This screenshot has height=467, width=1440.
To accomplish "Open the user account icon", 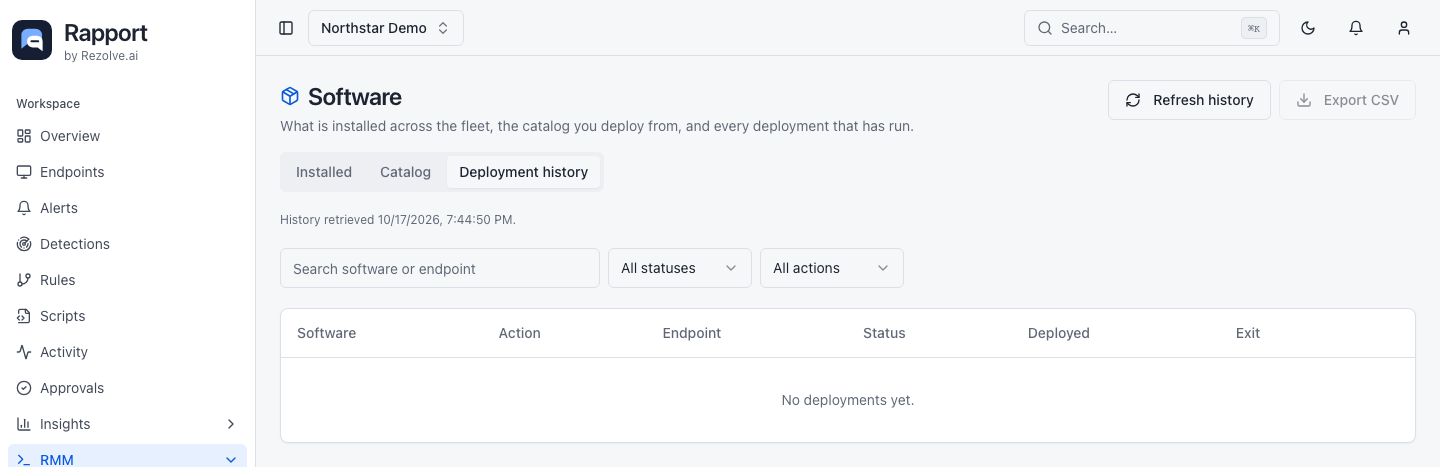I will coord(1404,28).
